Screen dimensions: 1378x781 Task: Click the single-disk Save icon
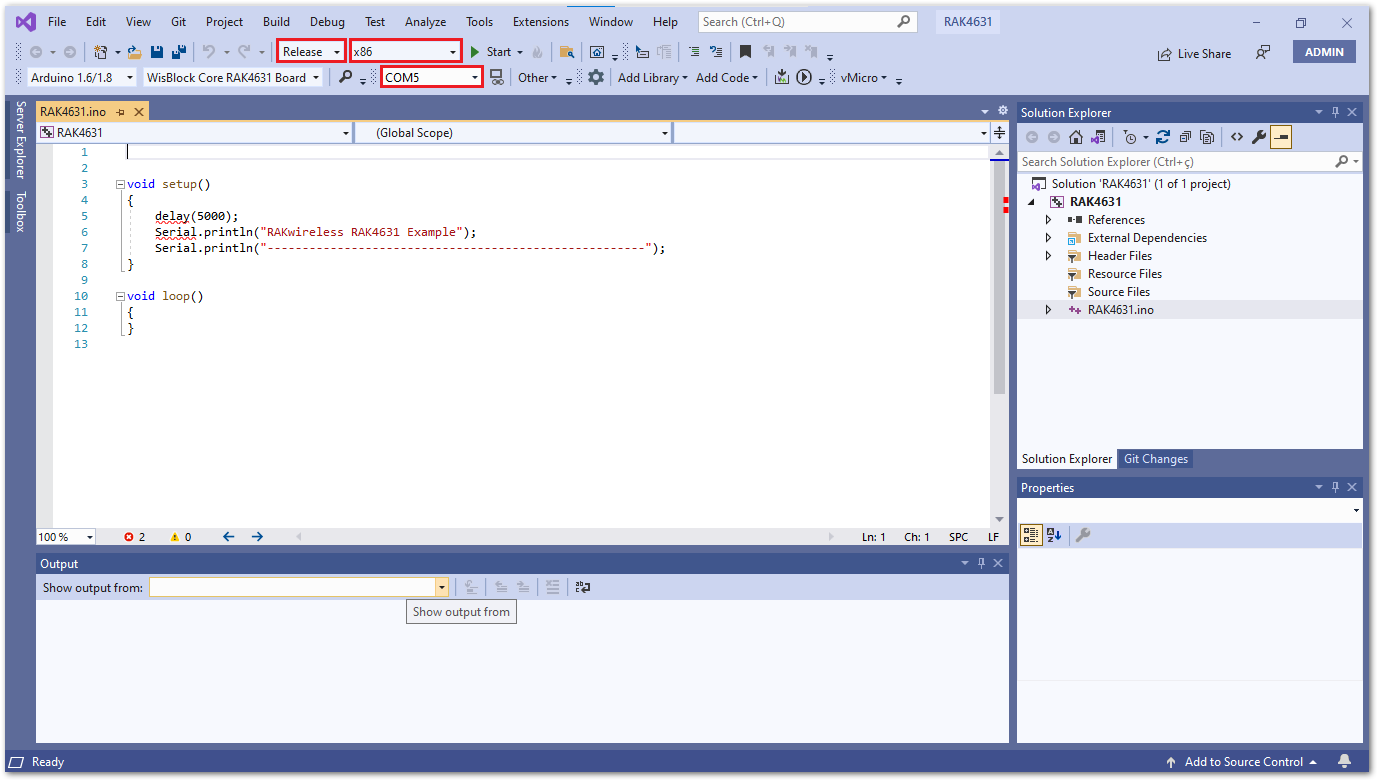pos(156,52)
